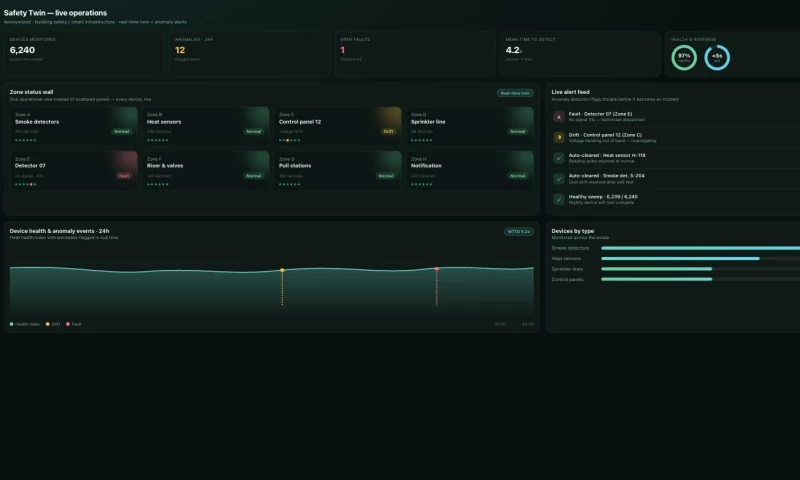Viewport: 800px width, 480px height.
Task: Click the Normal badge on Riser & valves
Action: click(254, 176)
